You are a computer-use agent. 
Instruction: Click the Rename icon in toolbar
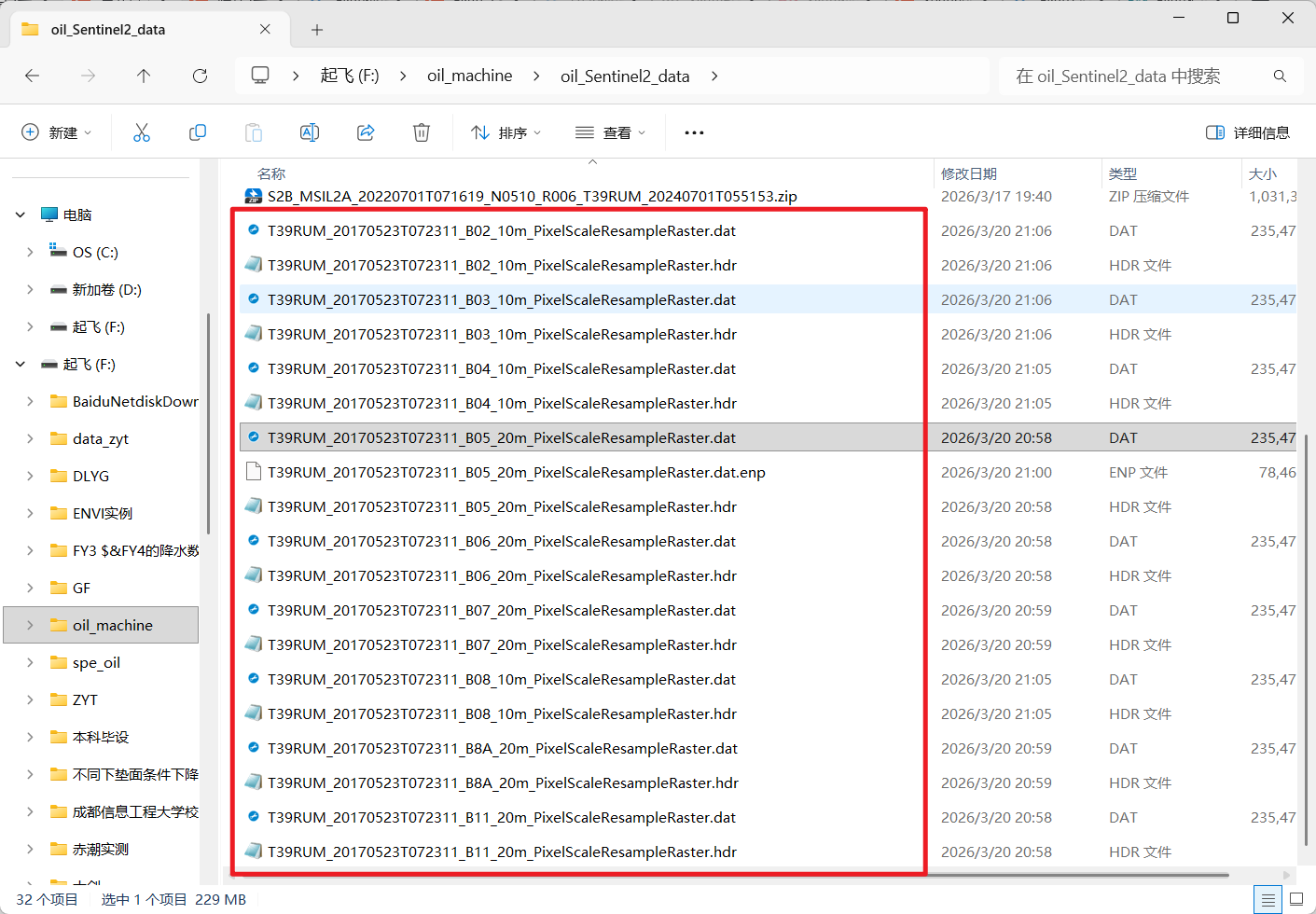(310, 132)
